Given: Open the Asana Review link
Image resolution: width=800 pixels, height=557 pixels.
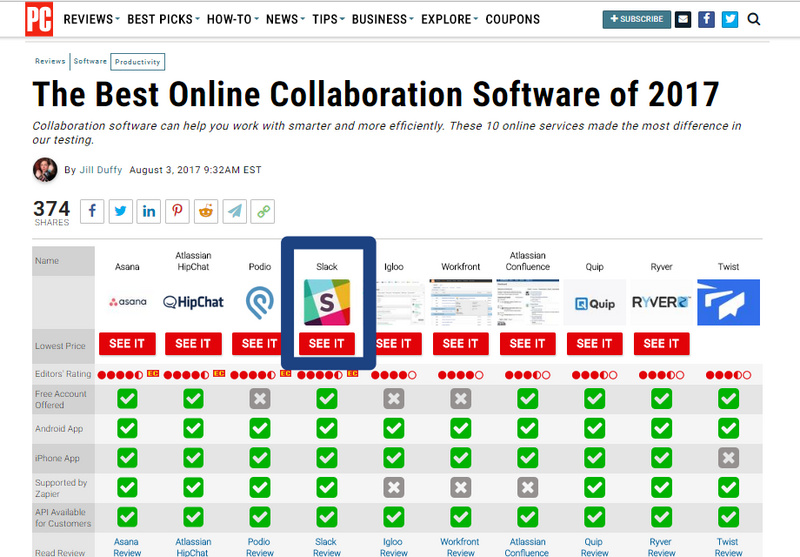Looking at the screenshot, I should (x=127, y=547).
